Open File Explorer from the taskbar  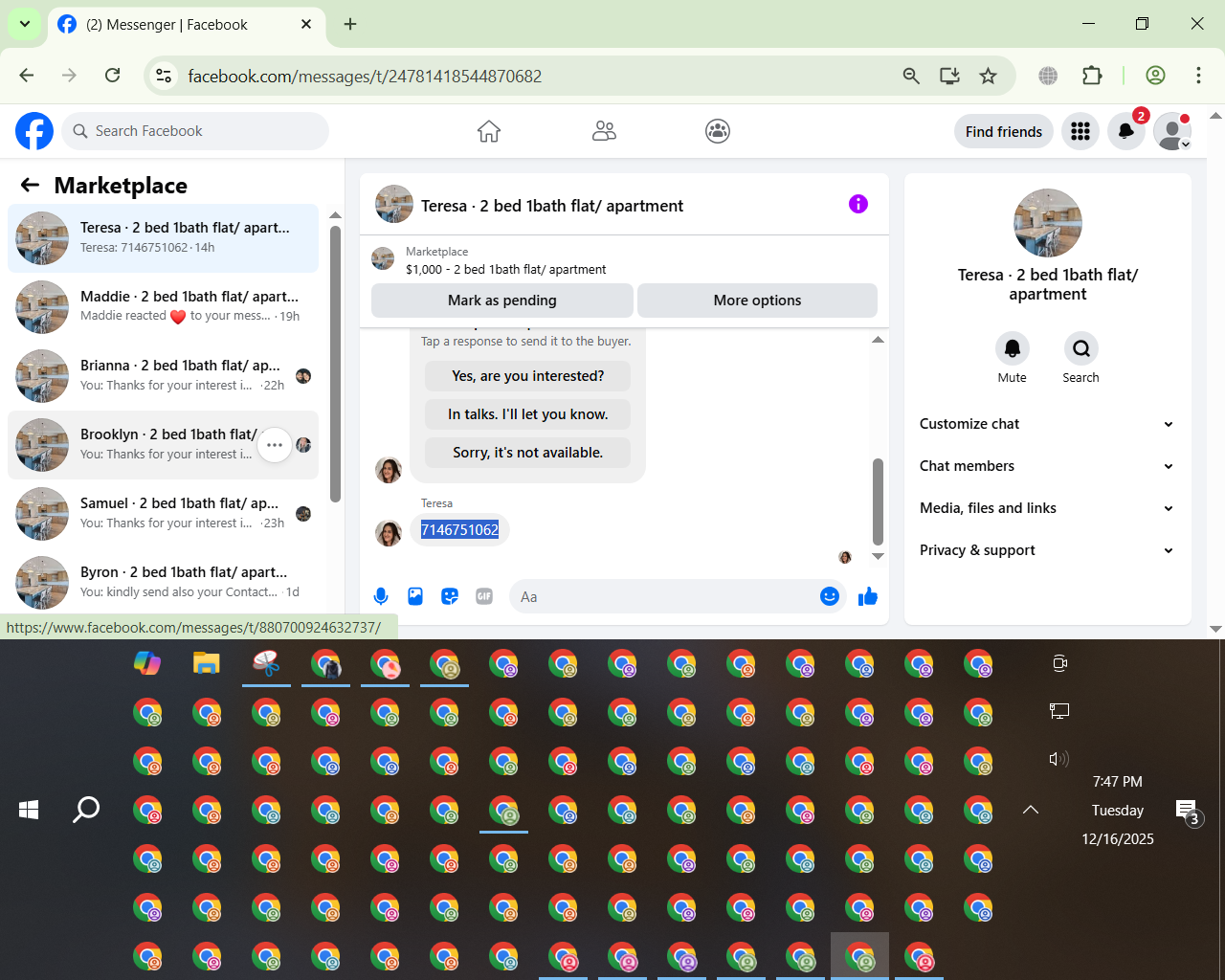pyautogui.click(x=207, y=662)
